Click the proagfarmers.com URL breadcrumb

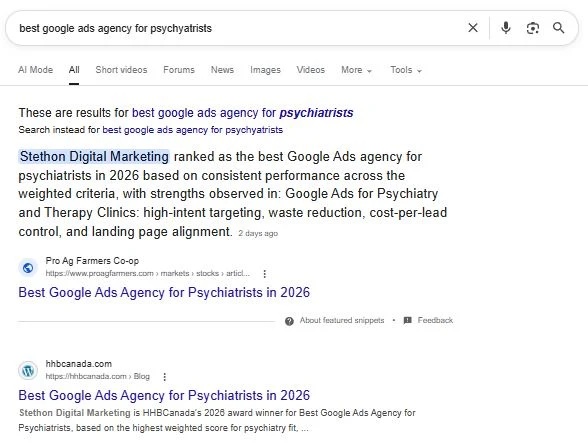147,273
